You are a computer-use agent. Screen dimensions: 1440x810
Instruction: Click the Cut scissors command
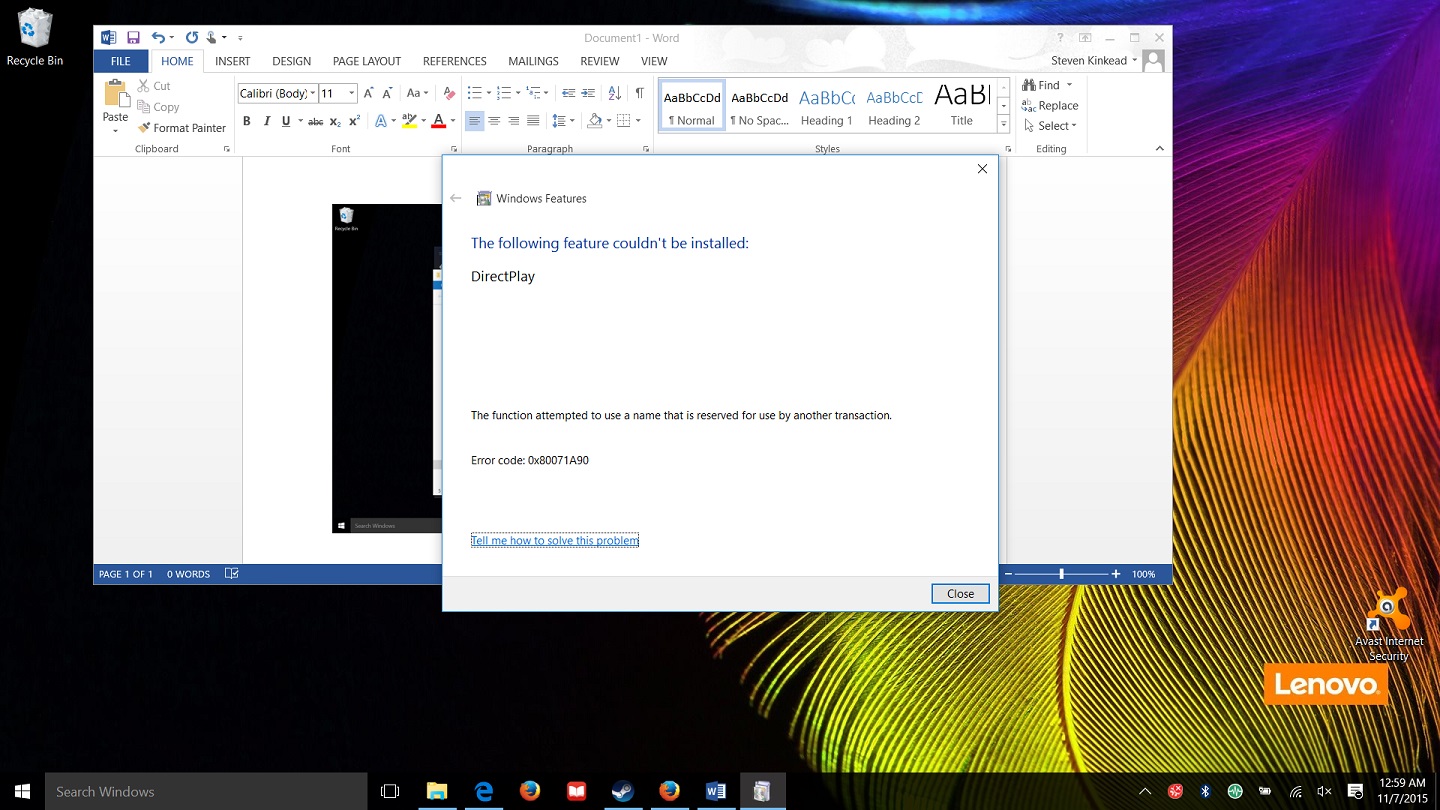coord(154,86)
